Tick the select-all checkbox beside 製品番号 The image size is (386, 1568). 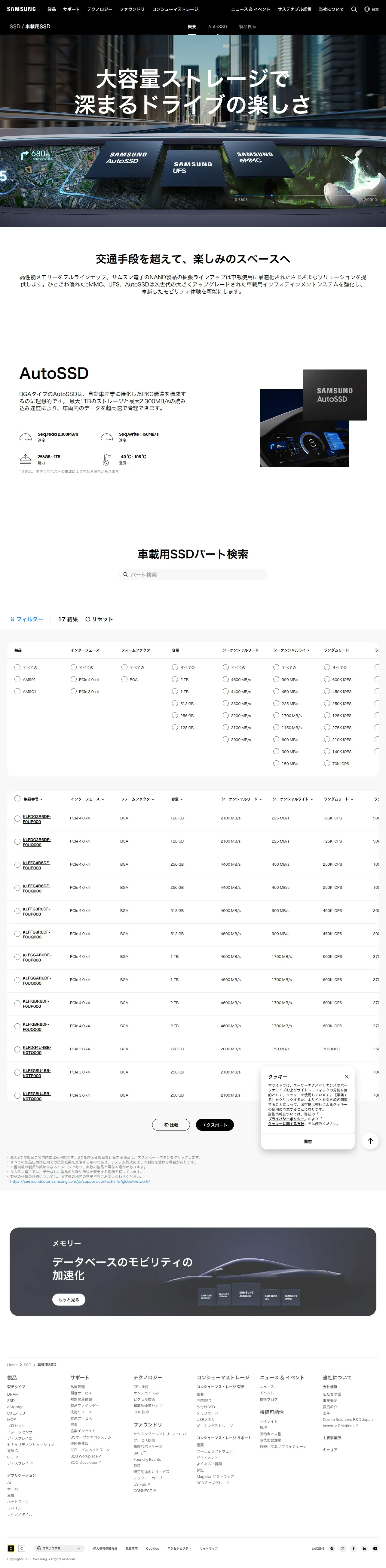coord(17,799)
